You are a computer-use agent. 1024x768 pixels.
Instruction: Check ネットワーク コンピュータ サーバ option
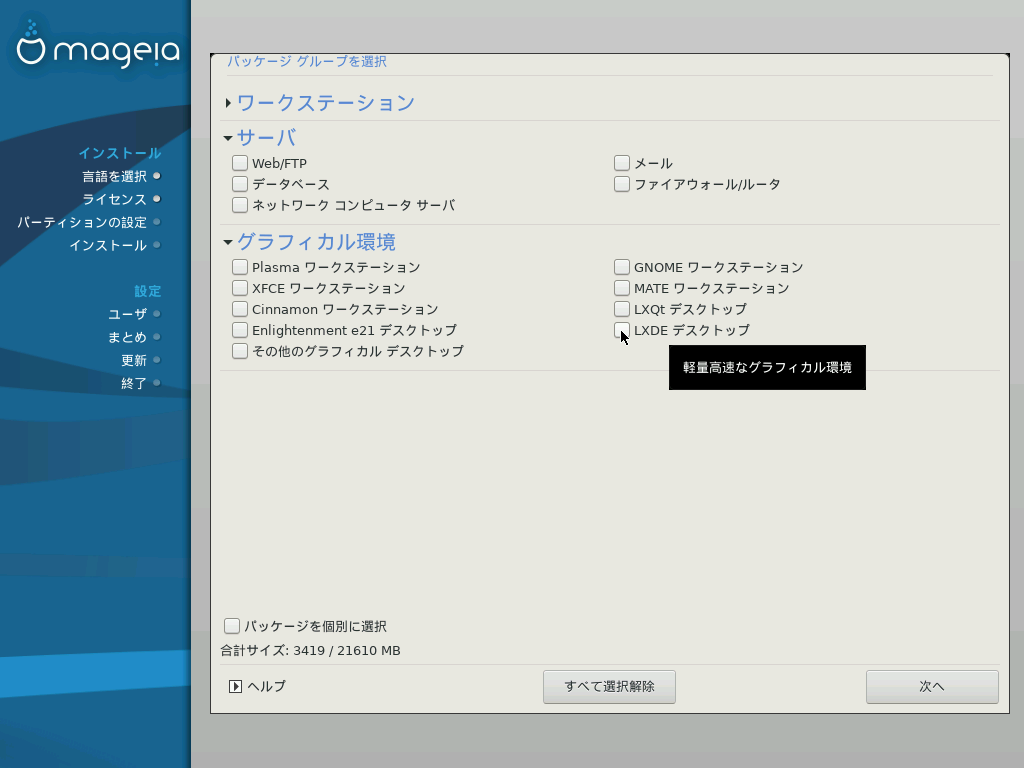(x=240, y=205)
